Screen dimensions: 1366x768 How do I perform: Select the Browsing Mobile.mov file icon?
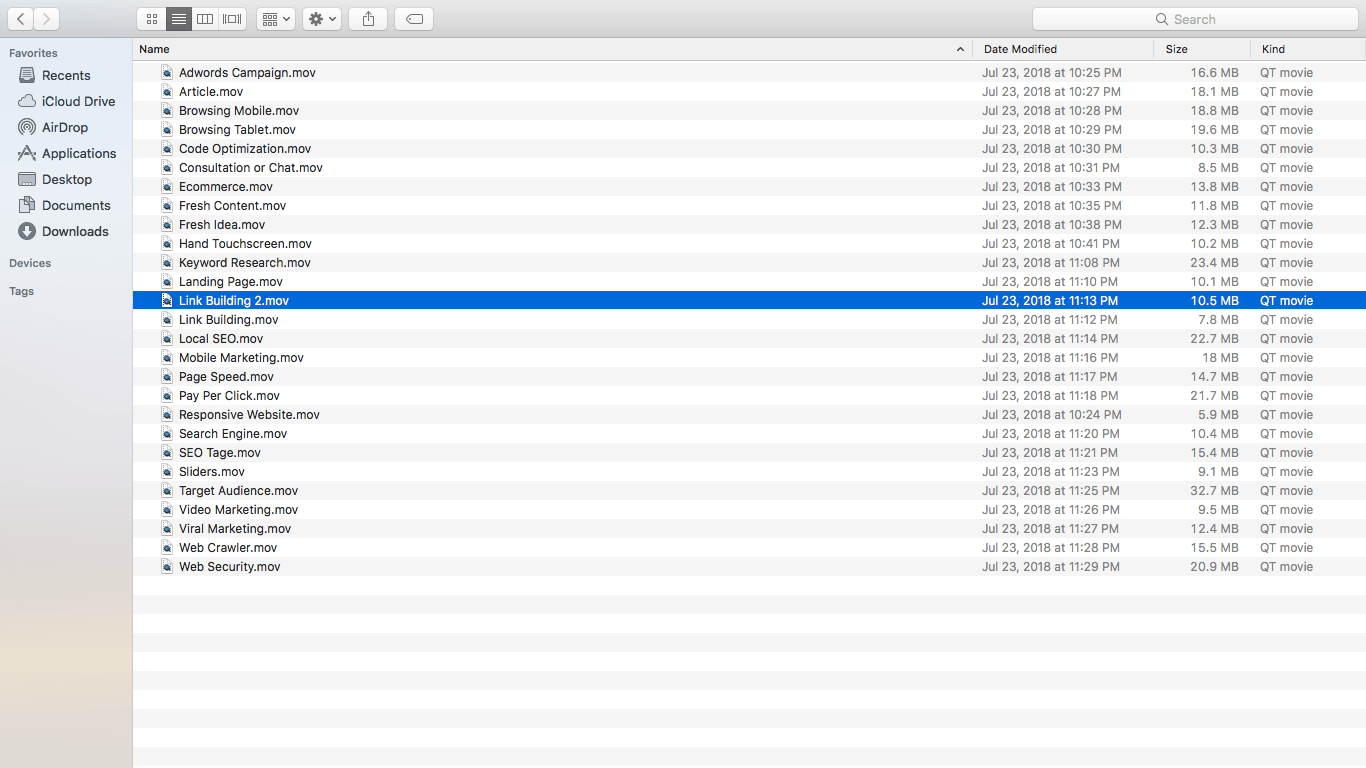(x=167, y=110)
